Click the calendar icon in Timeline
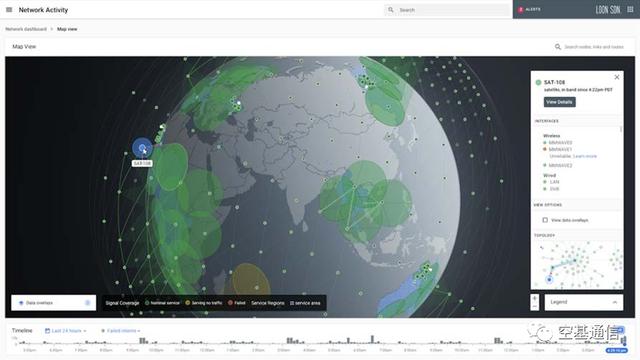 coord(47,331)
